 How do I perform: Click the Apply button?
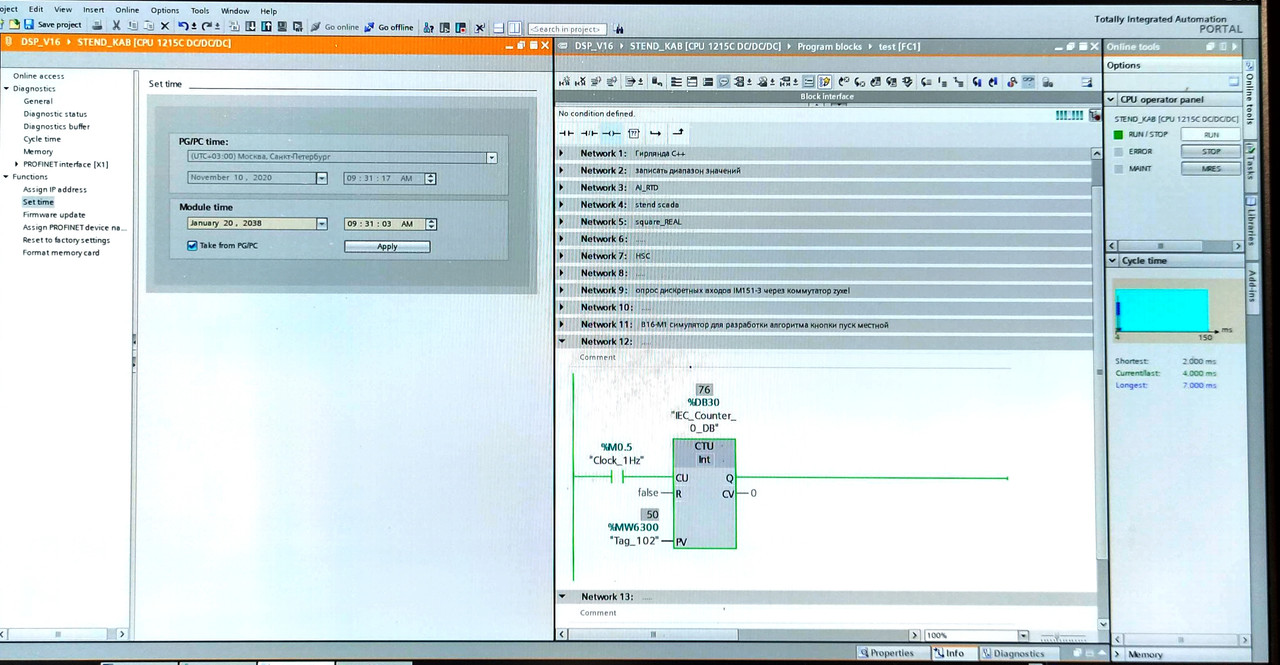[387, 246]
